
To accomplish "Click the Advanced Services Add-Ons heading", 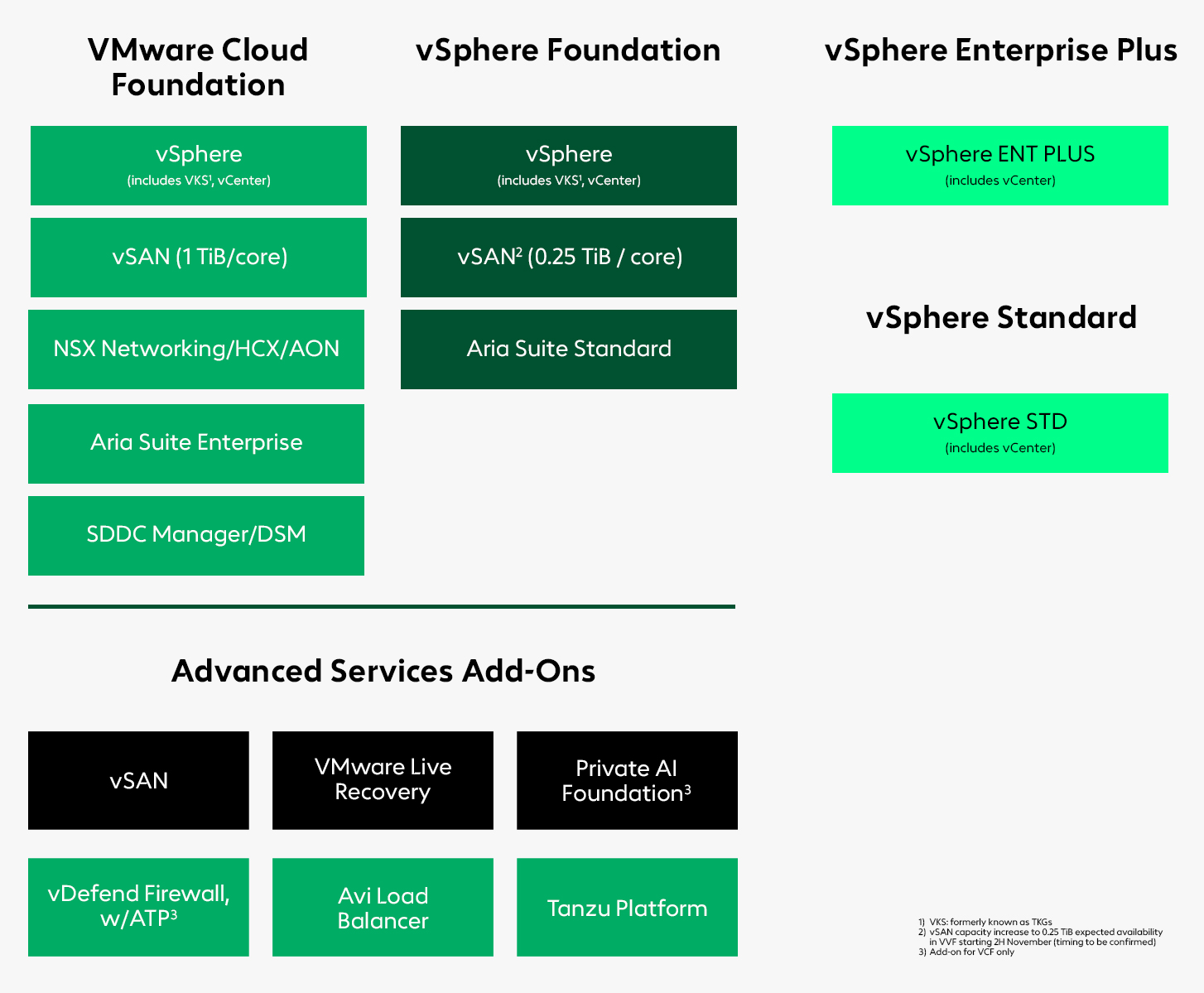I will tap(383, 671).
